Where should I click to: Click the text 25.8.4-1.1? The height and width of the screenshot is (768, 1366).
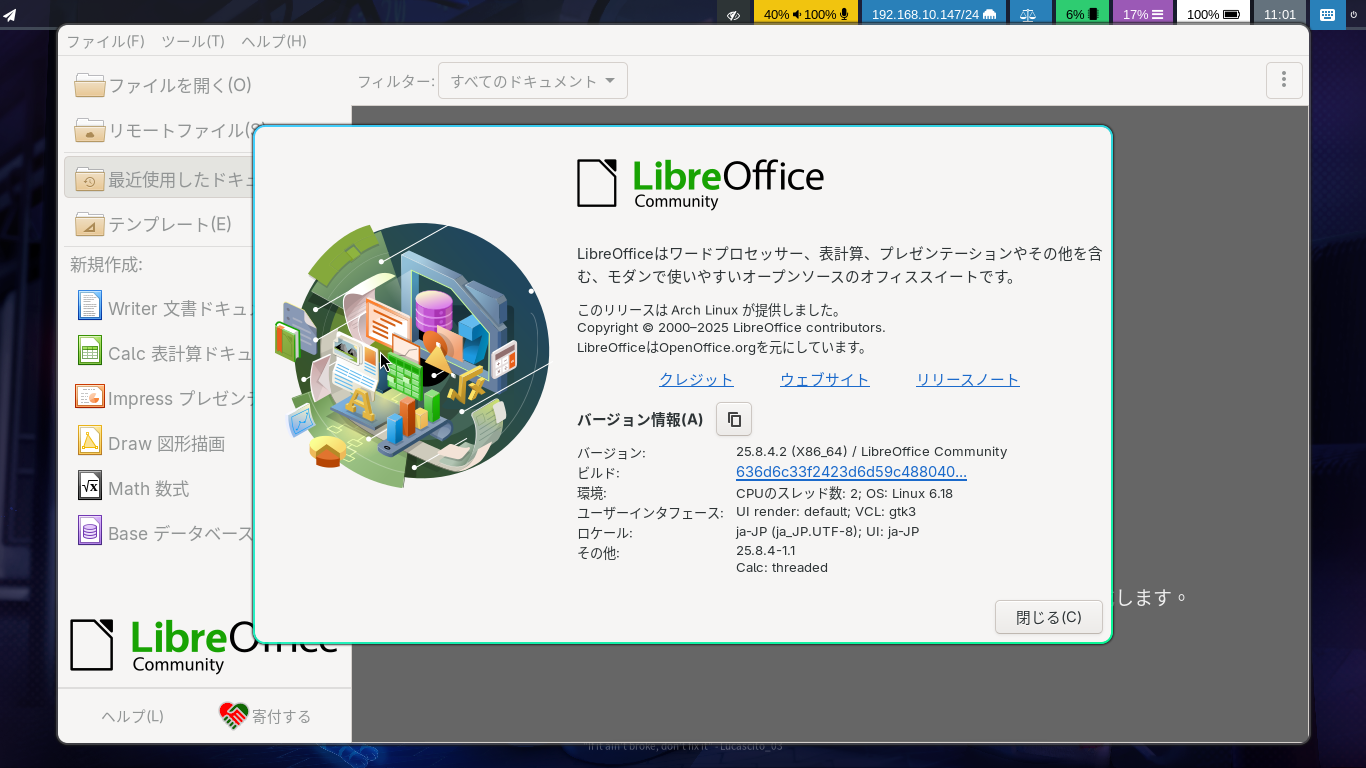pyautogui.click(x=766, y=550)
